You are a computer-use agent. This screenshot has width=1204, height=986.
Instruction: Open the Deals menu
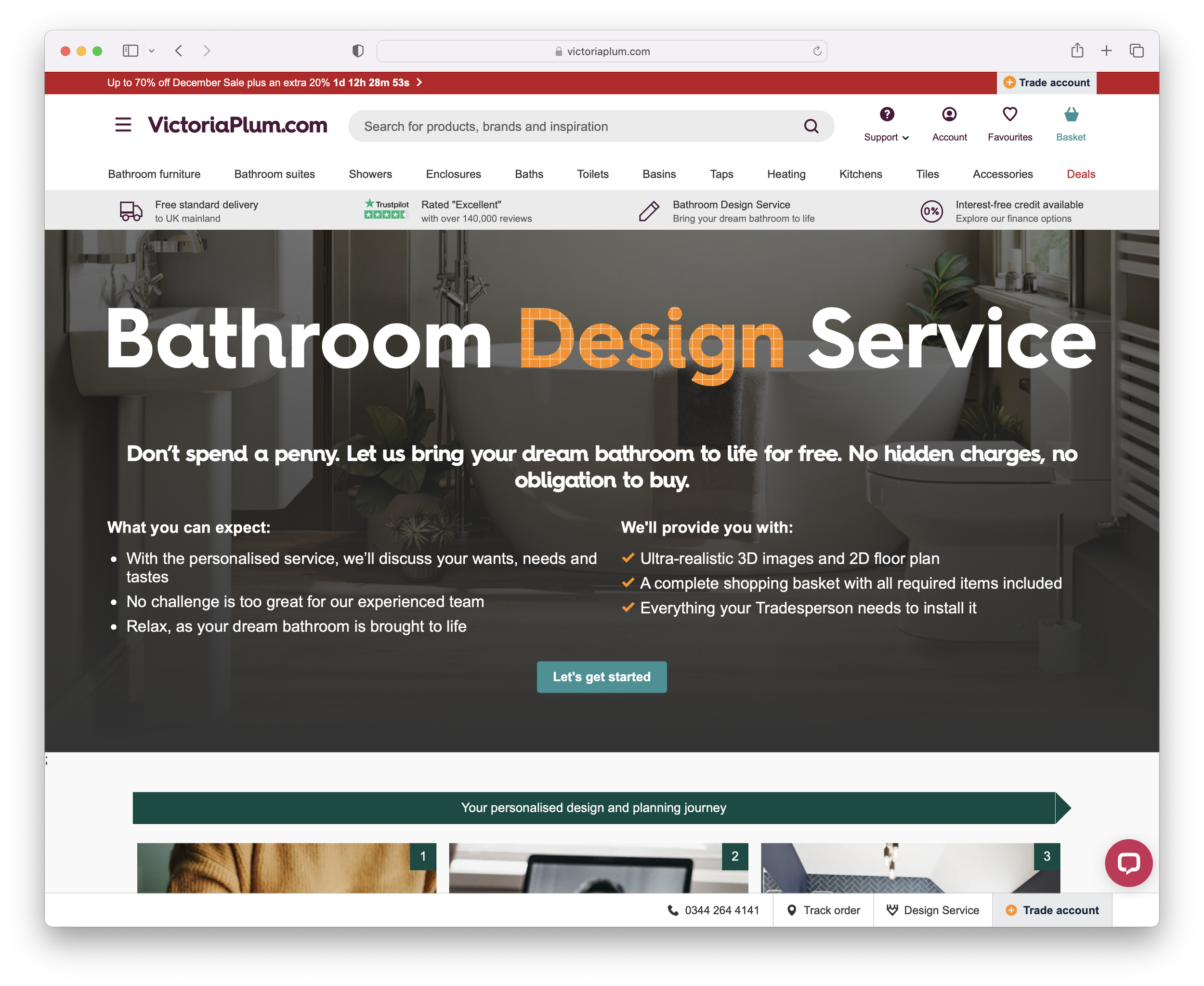point(1081,174)
